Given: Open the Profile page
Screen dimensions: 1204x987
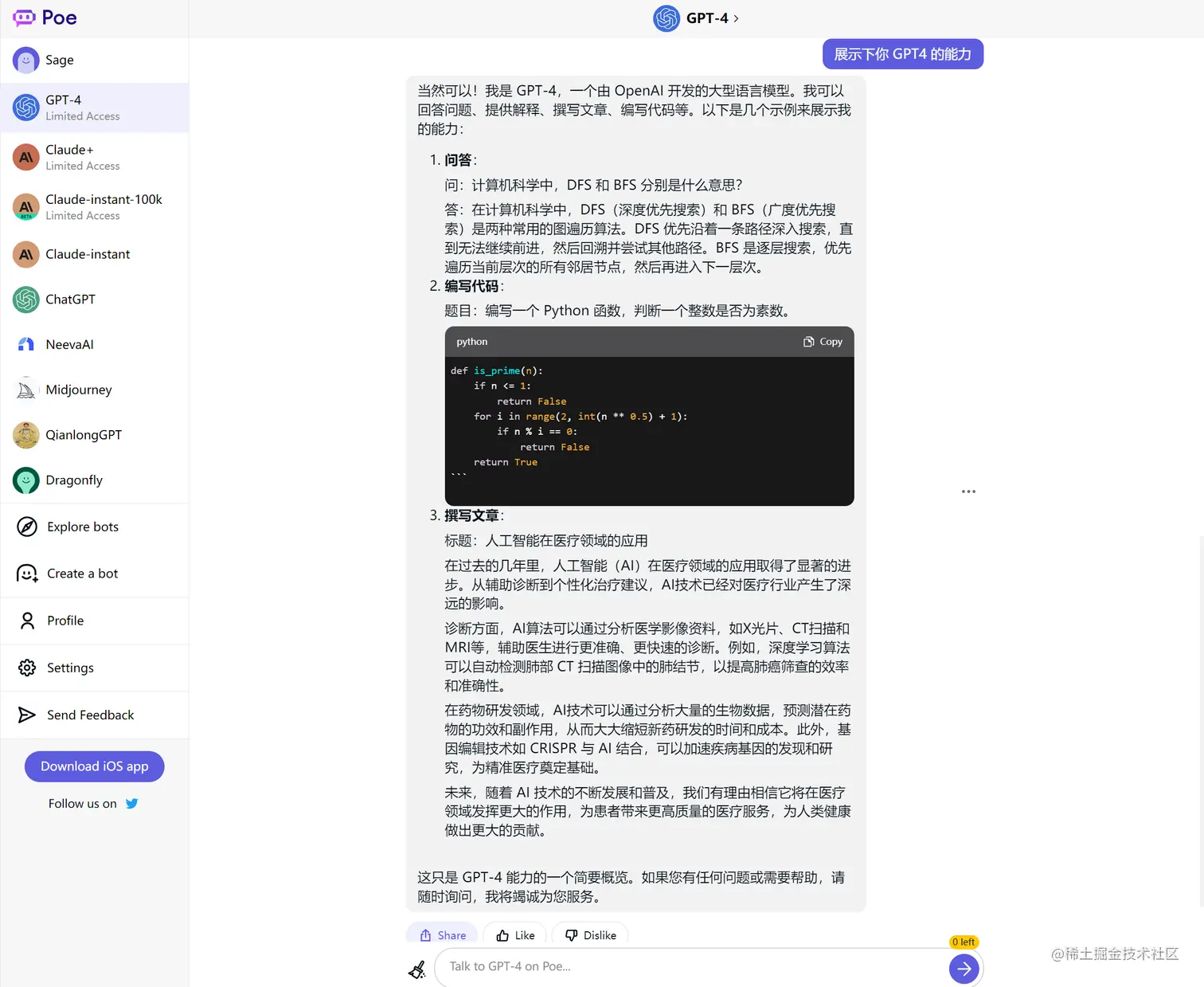Looking at the screenshot, I should [x=95, y=621].
